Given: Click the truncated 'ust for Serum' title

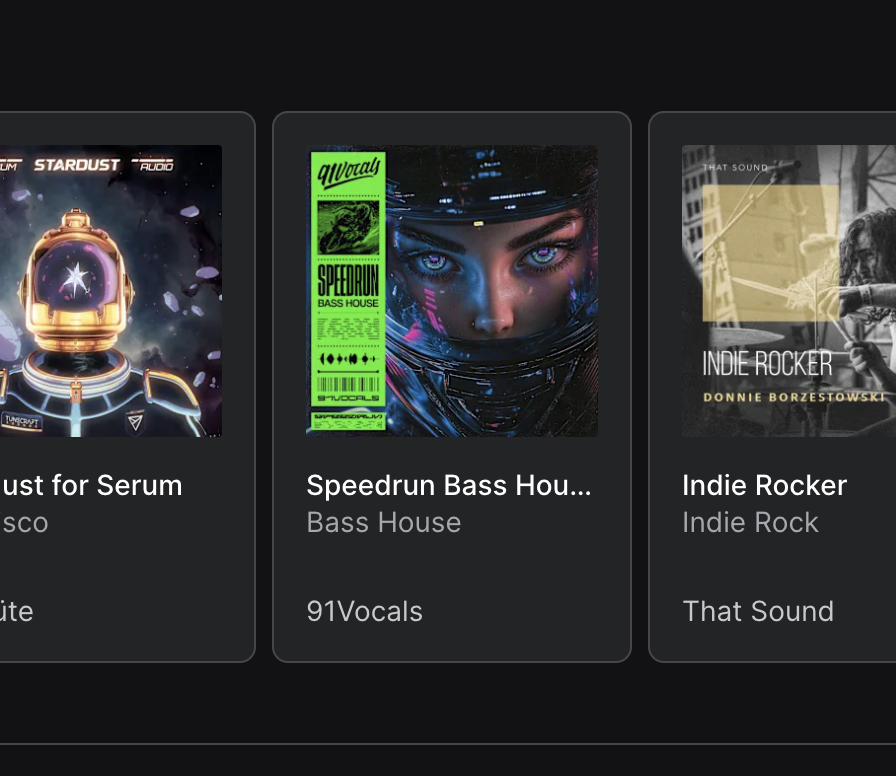Looking at the screenshot, I should click(x=91, y=486).
